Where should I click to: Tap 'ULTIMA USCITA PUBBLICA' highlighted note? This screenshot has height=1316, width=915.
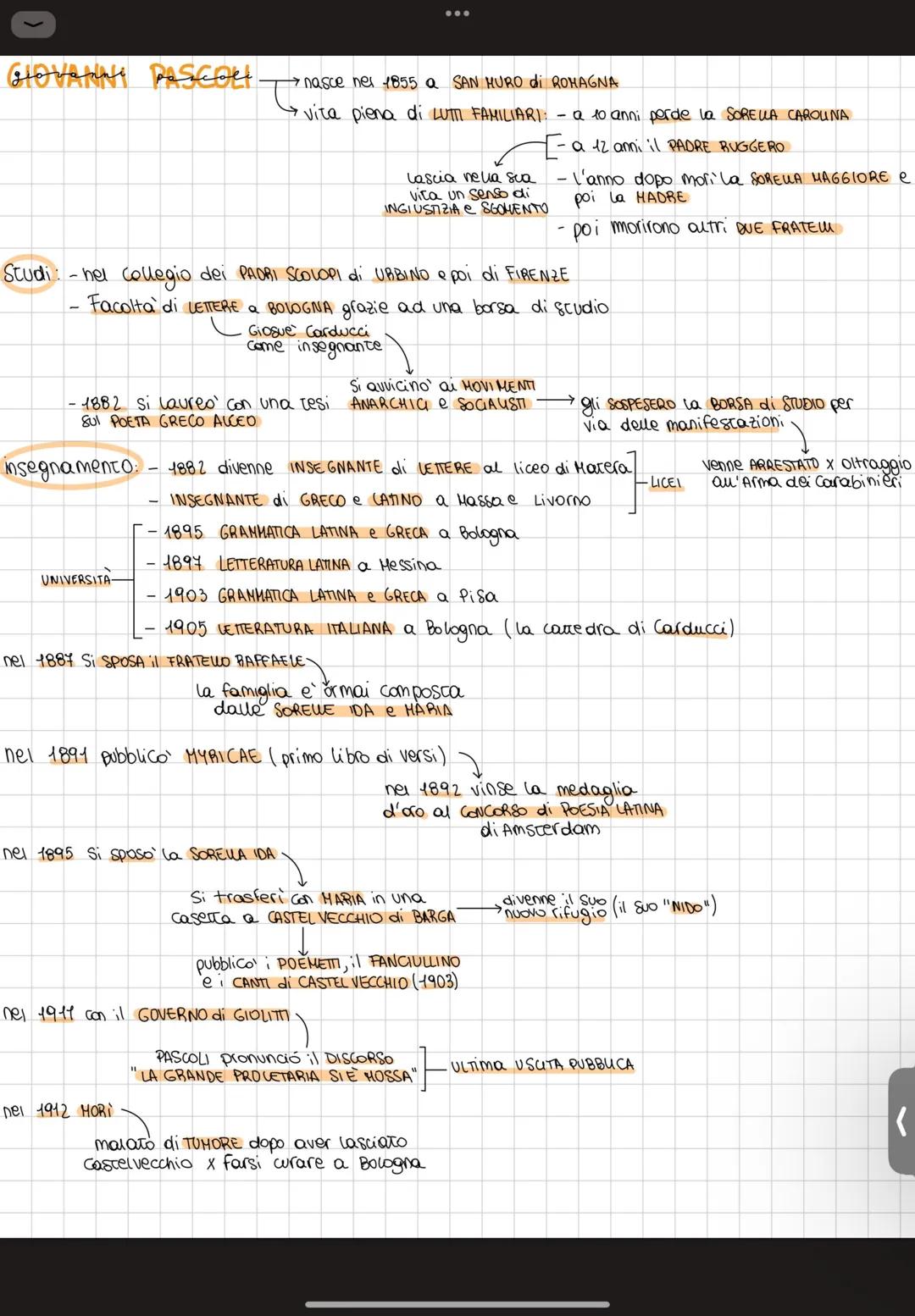click(542, 1065)
